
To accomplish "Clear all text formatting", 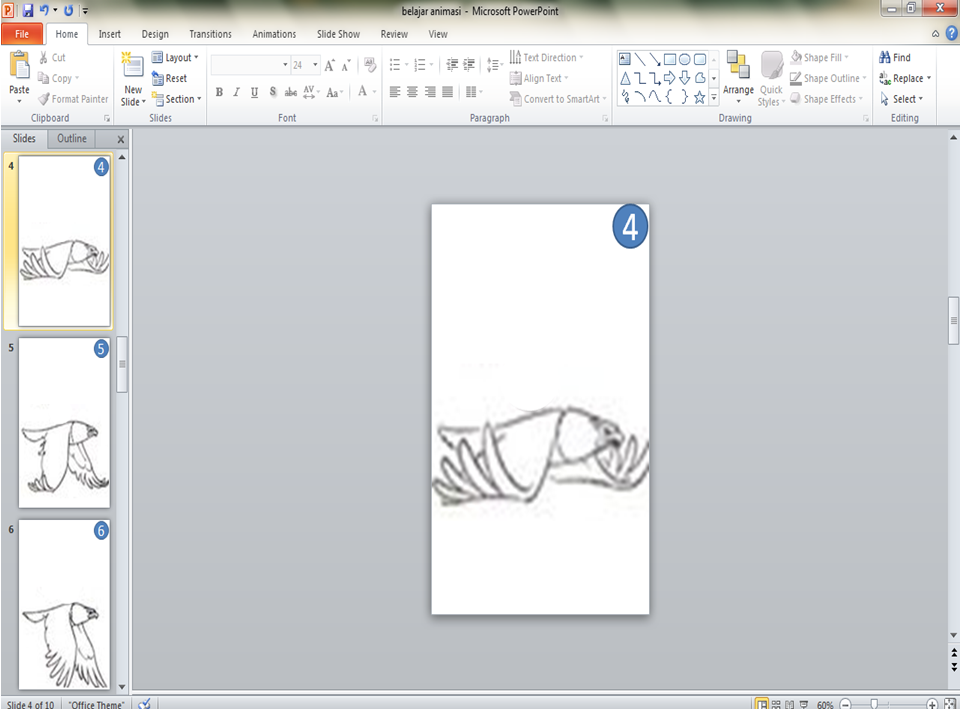I will pos(370,65).
